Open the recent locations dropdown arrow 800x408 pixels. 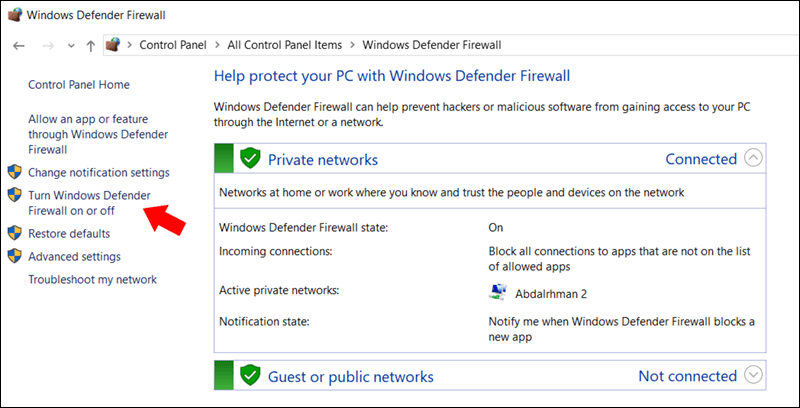coord(70,46)
